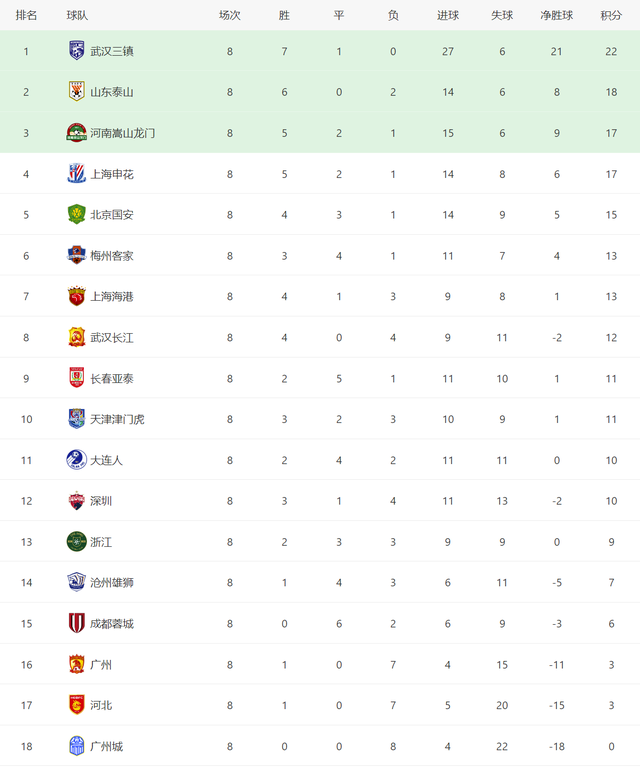The image size is (640, 774).
Task: Click the 沧州雄狮 team name
Action: pyautogui.click(x=112, y=582)
